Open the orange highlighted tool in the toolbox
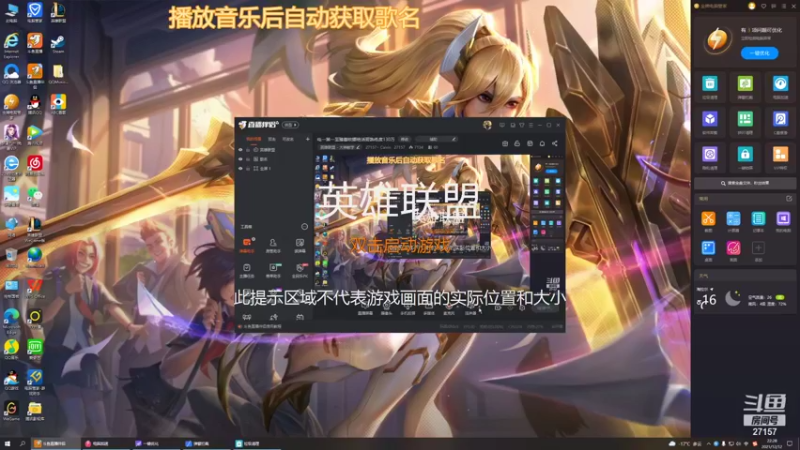 [247, 245]
